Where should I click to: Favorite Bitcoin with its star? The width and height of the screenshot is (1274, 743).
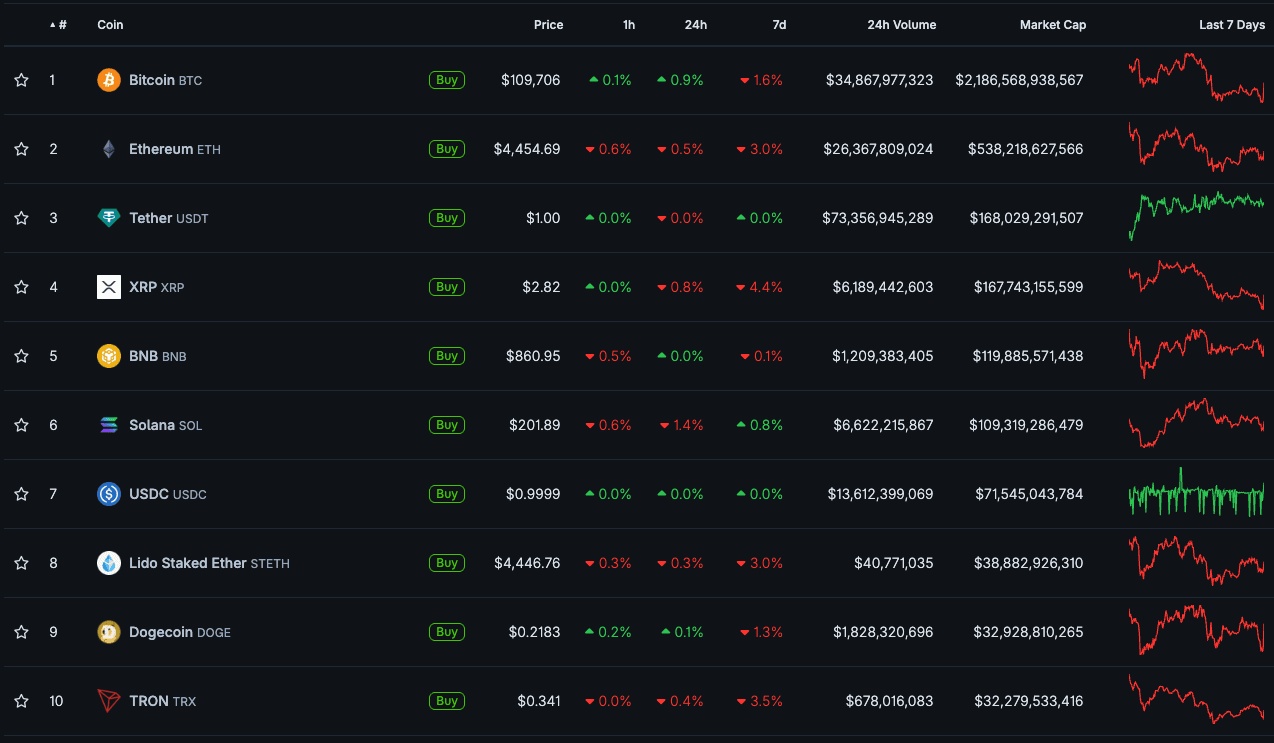21,80
